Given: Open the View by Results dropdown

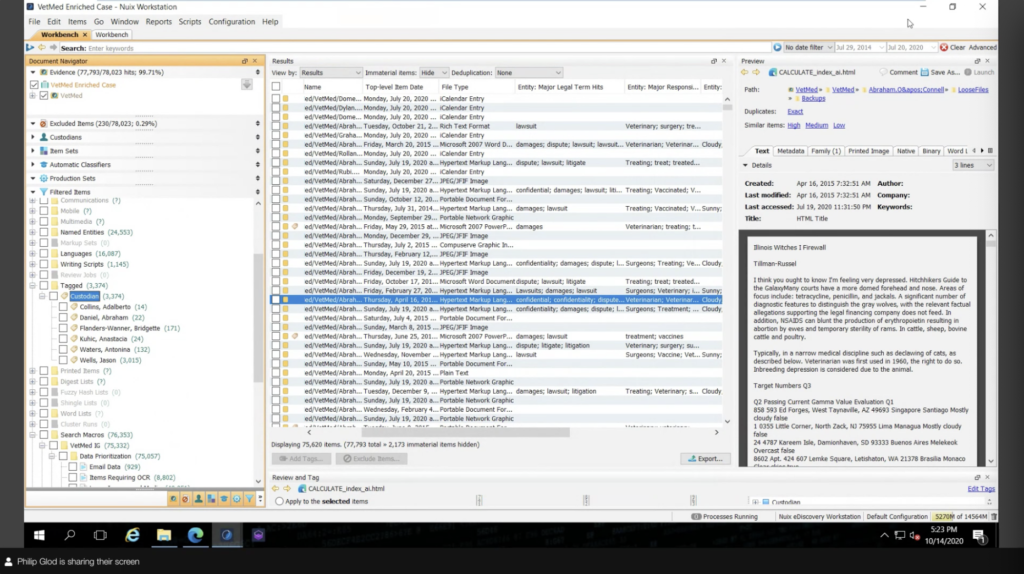Looking at the screenshot, I should (330, 72).
